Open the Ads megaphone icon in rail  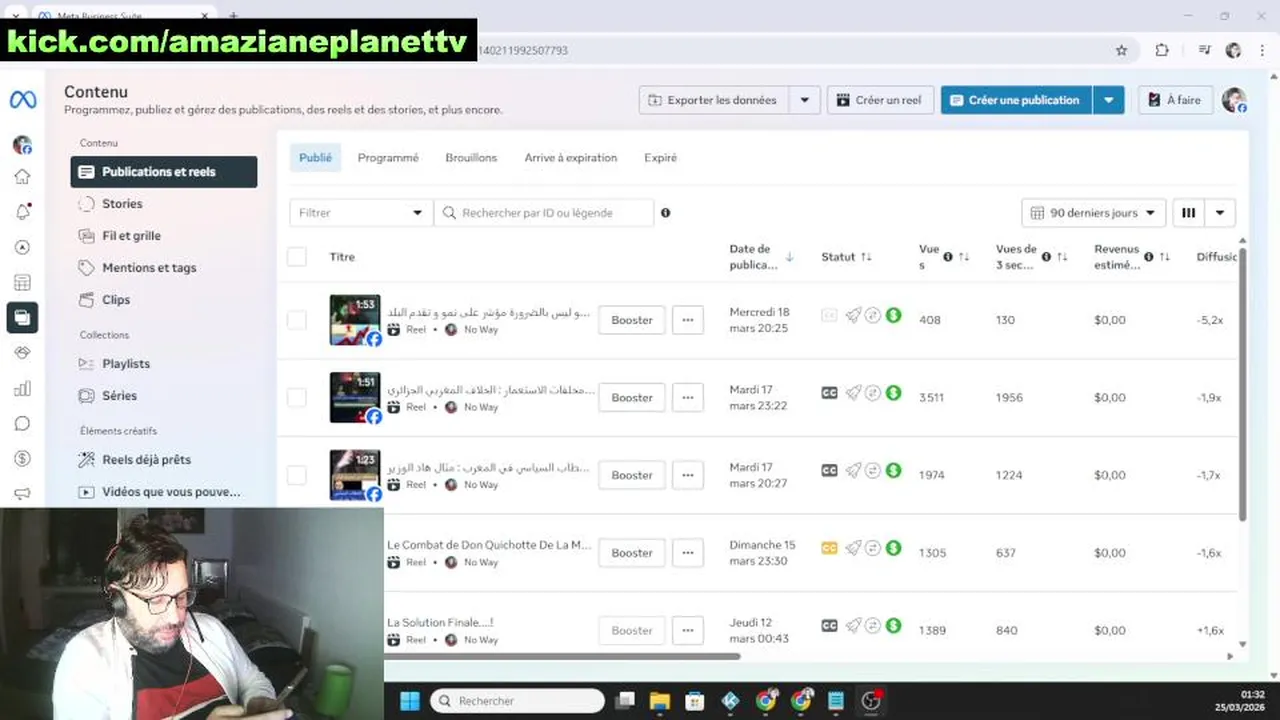pyautogui.click(x=22, y=493)
